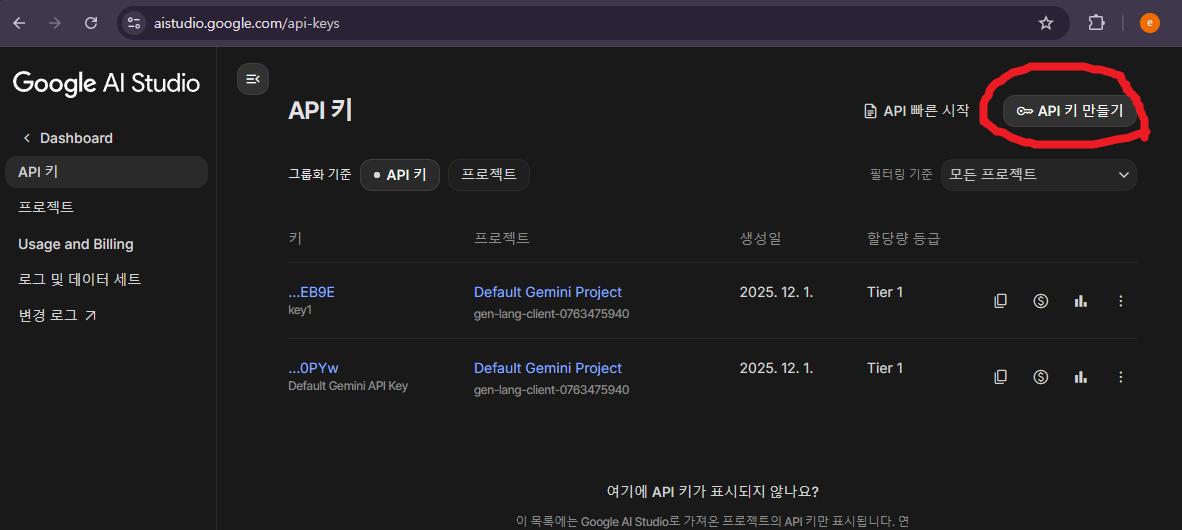Click 여기에 API 키가 표시되지 않나요? text
The width and height of the screenshot is (1182, 530).
pos(713,492)
